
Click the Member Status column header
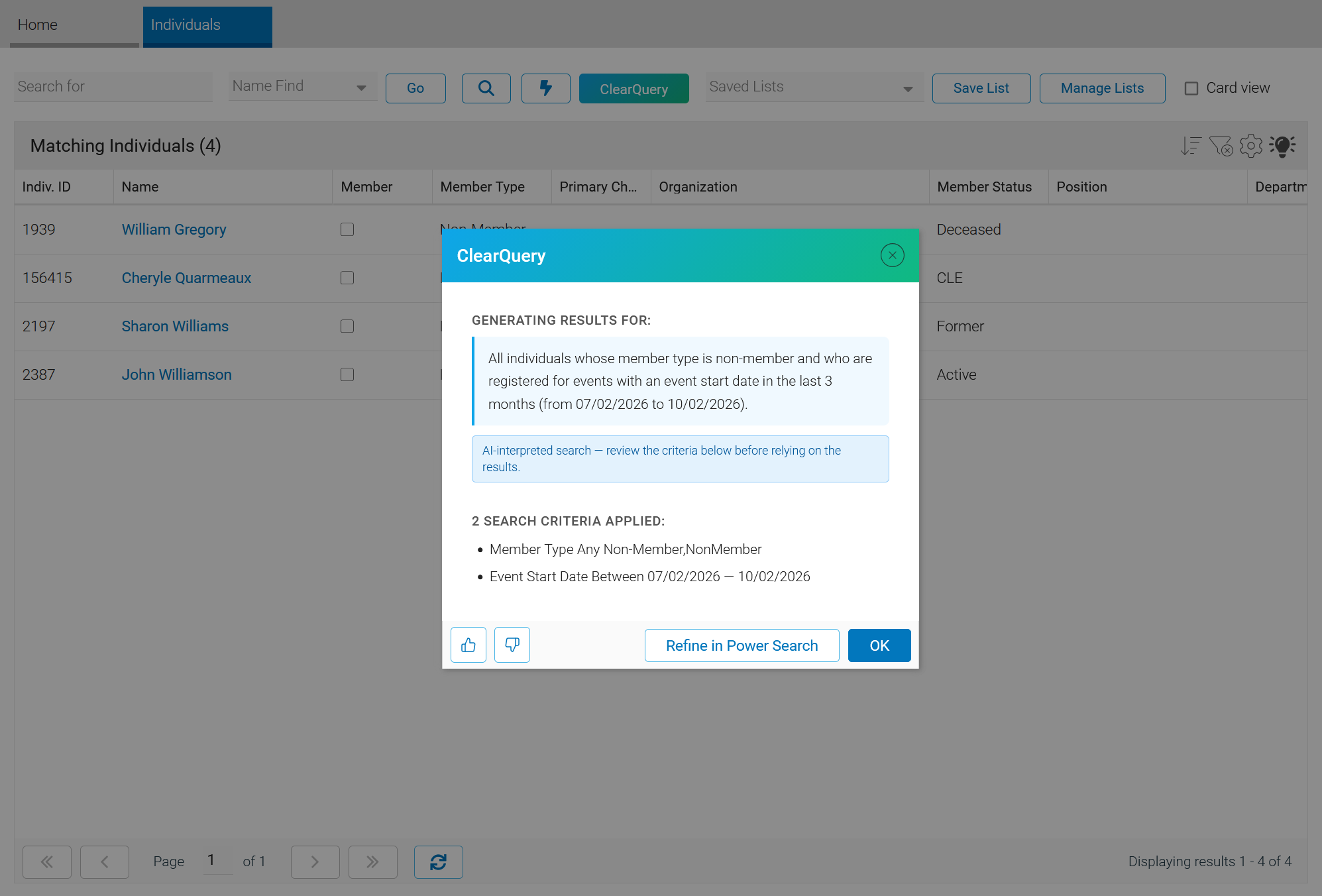[989, 187]
